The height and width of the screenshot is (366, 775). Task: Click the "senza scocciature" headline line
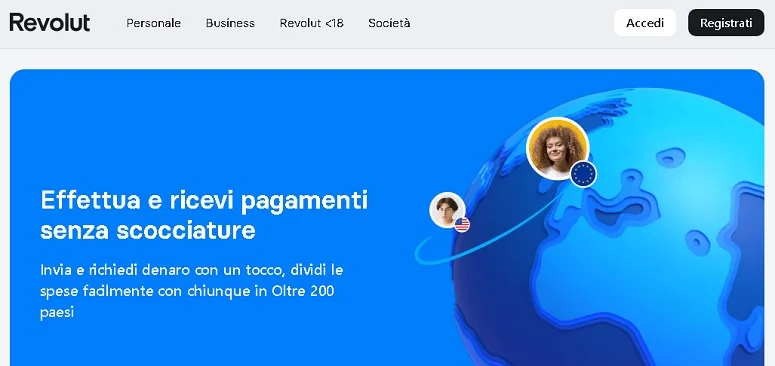(x=148, y=230)
